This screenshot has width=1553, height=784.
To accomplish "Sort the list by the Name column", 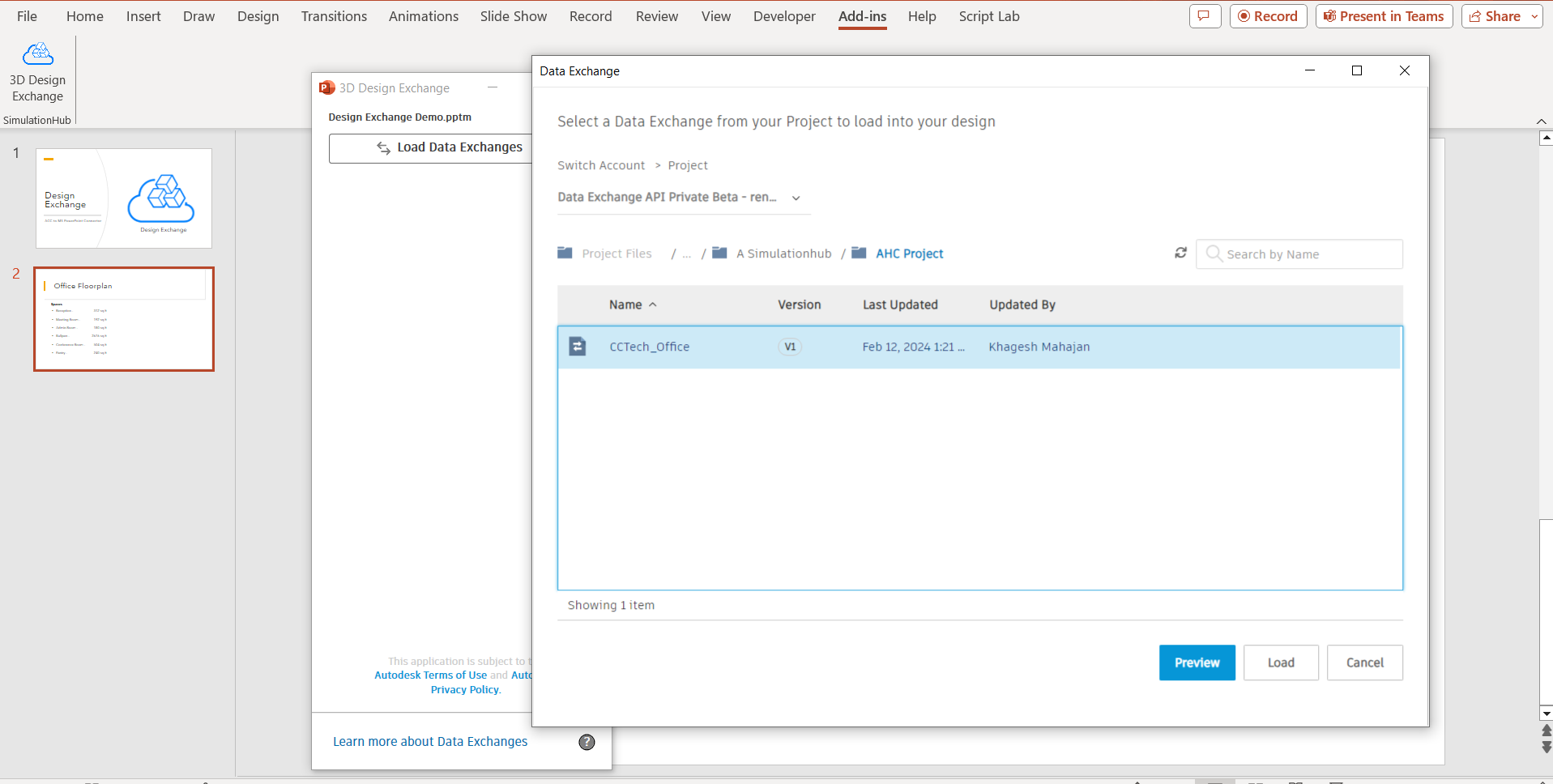I will pyautogui.click(x=633, y=305).
